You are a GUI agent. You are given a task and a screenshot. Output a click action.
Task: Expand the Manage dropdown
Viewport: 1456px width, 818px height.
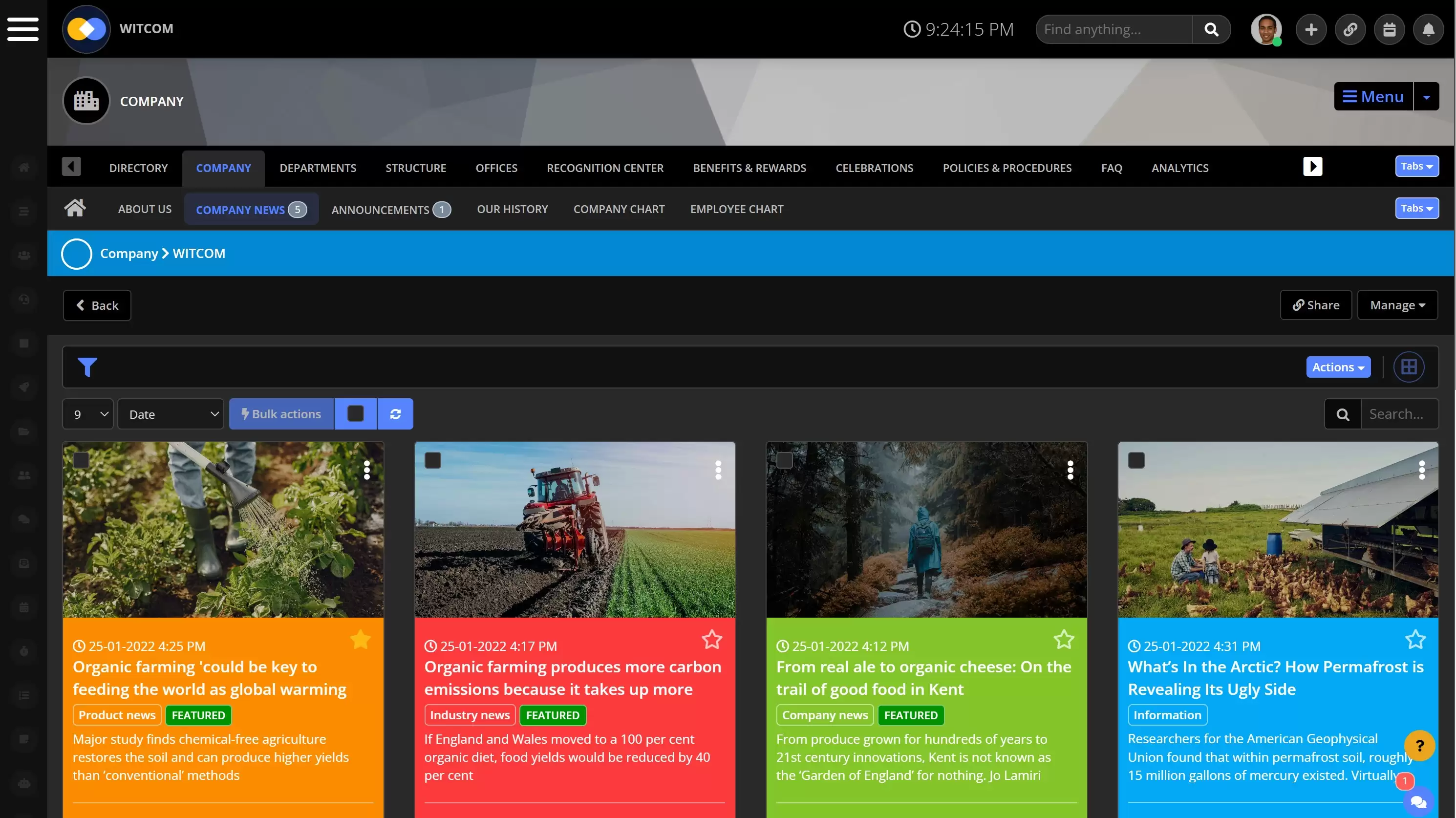[1397, 305]
